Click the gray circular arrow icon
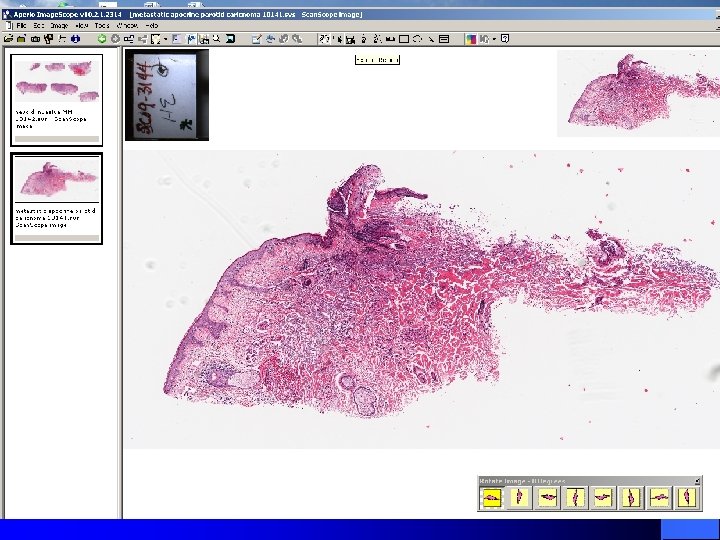 (115, 39)
